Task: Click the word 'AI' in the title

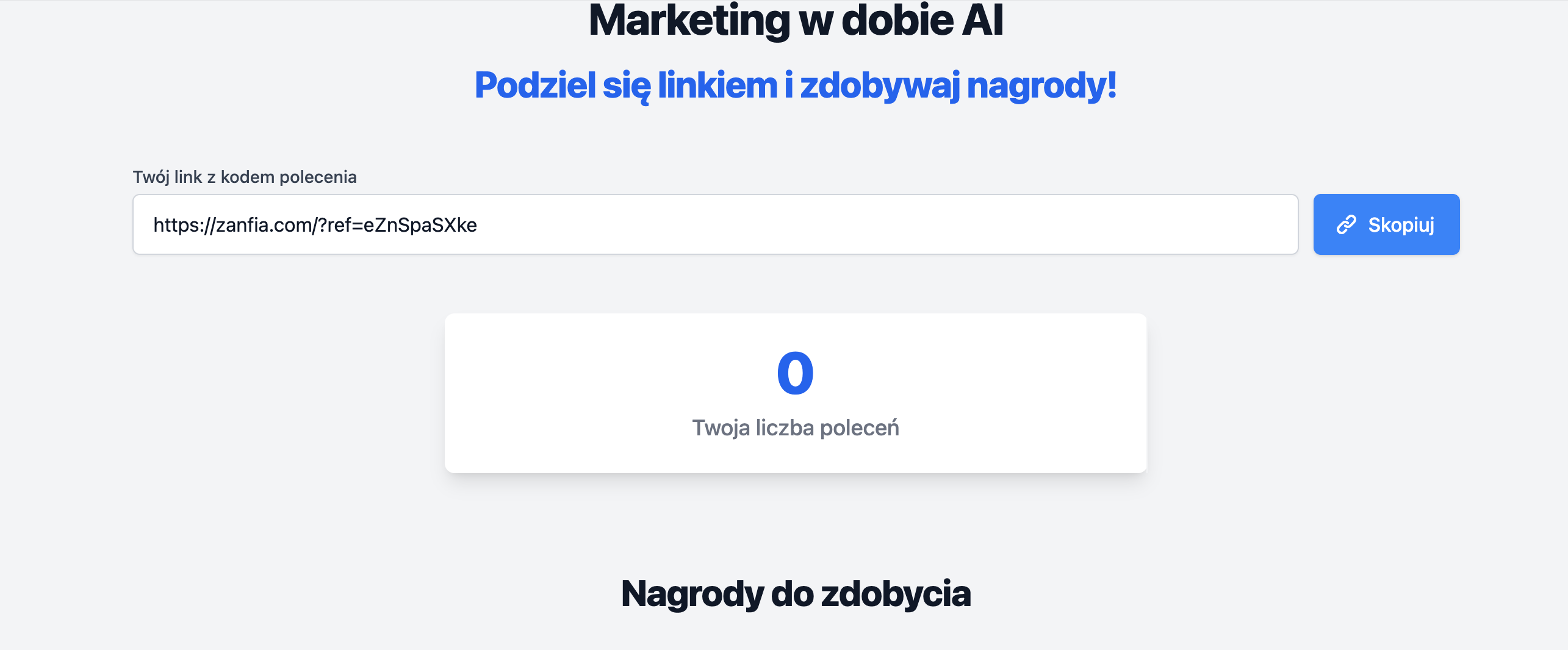Action: [982, 21]
